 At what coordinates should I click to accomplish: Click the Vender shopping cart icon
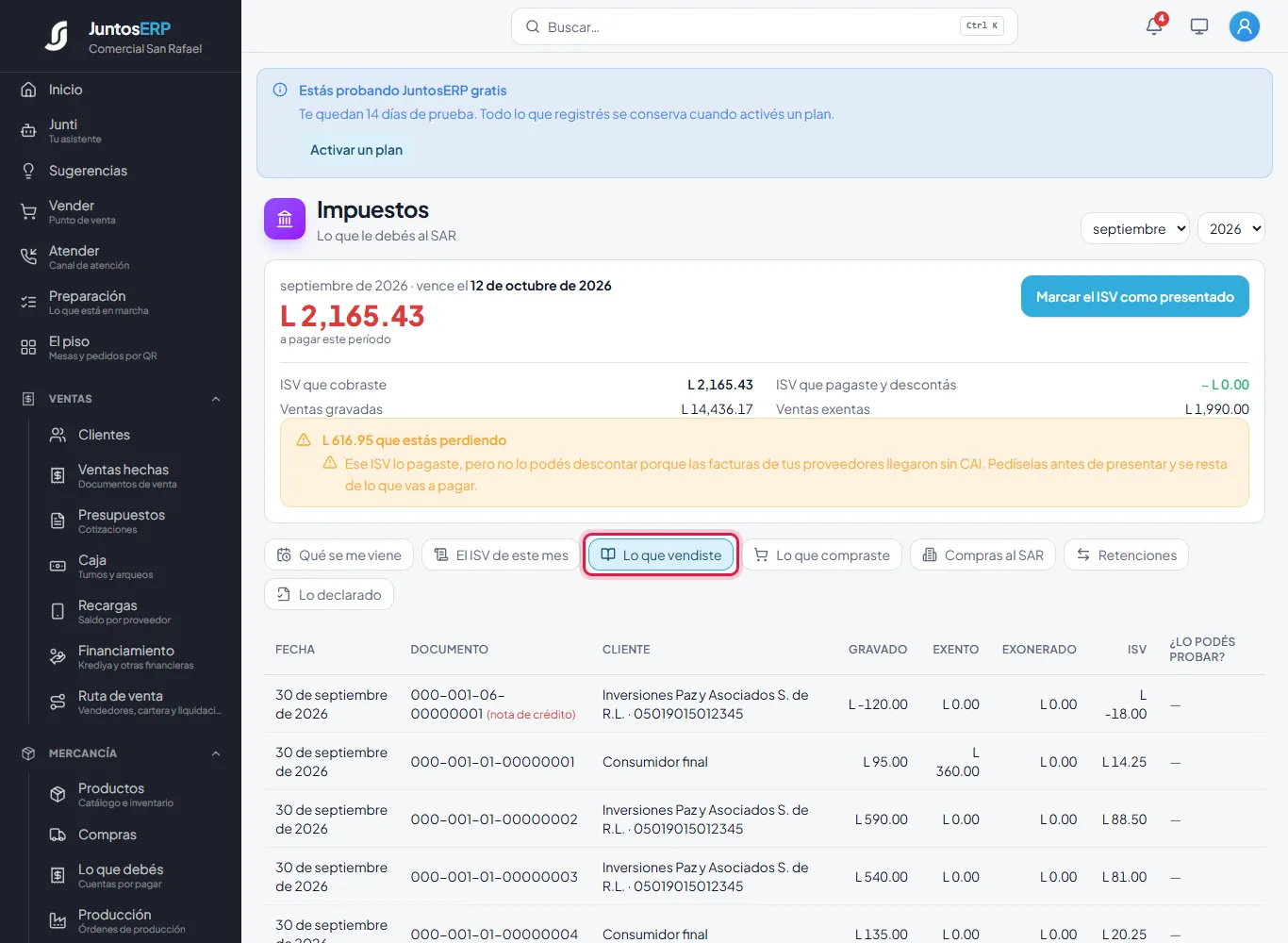28,211
